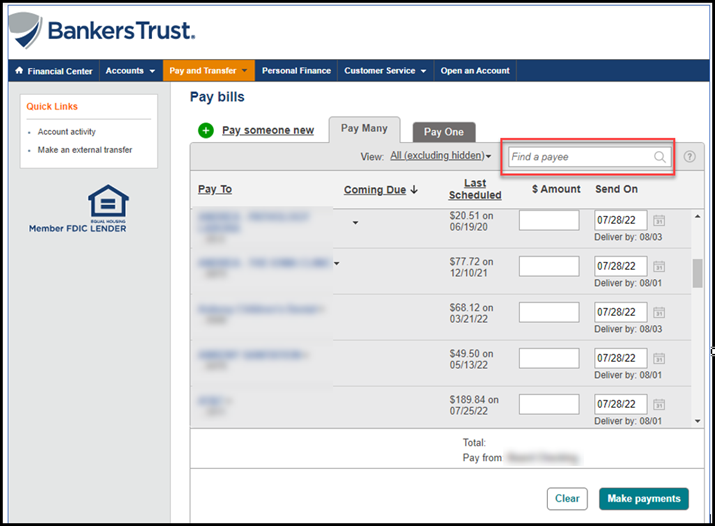Viewport: 715px width, 526px height.
Task: Open calendar icon for the $77.72 row
Action: [659, 266]
